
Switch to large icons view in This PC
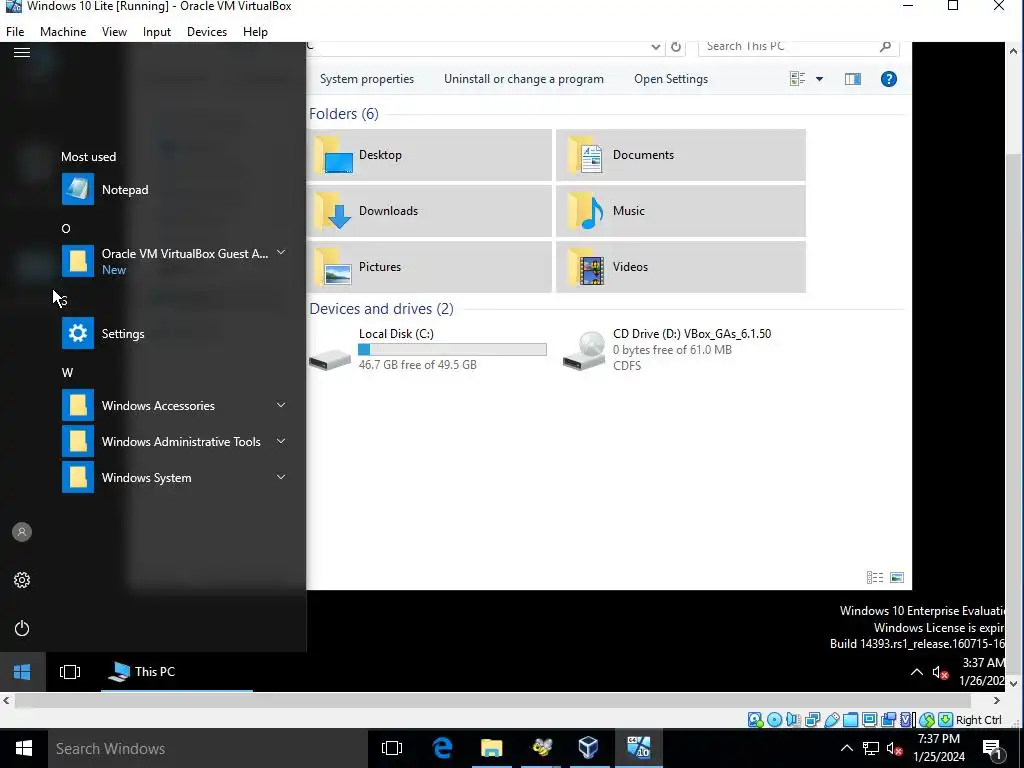(x=897, y=577)
